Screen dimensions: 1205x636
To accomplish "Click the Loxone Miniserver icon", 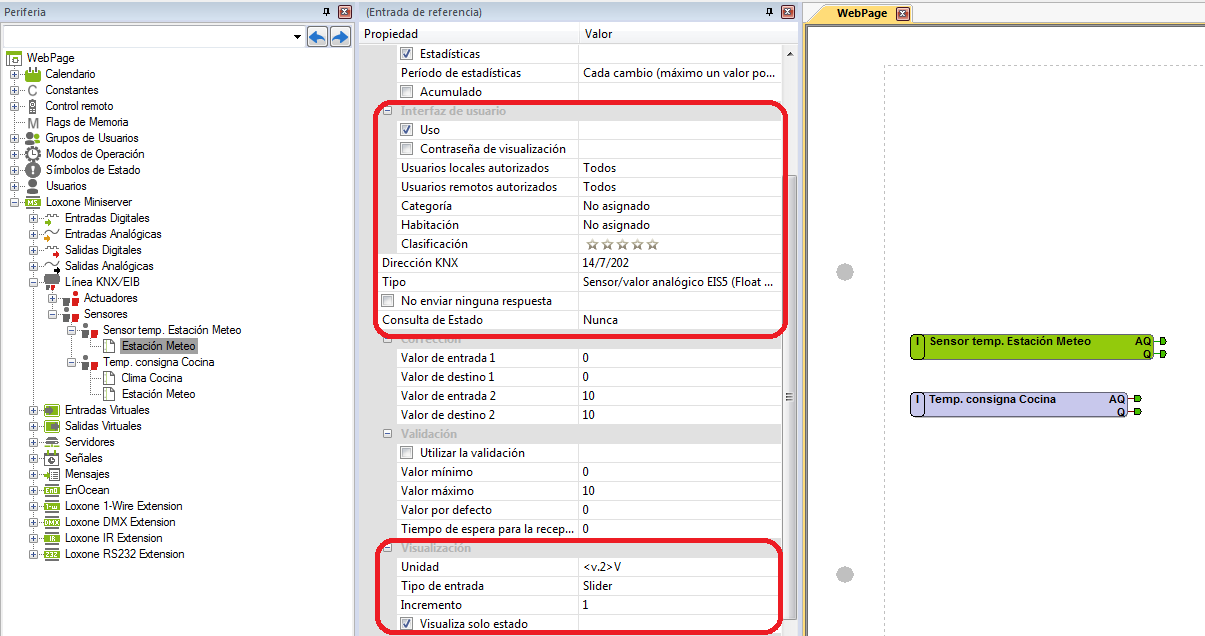I will (33, 202).
